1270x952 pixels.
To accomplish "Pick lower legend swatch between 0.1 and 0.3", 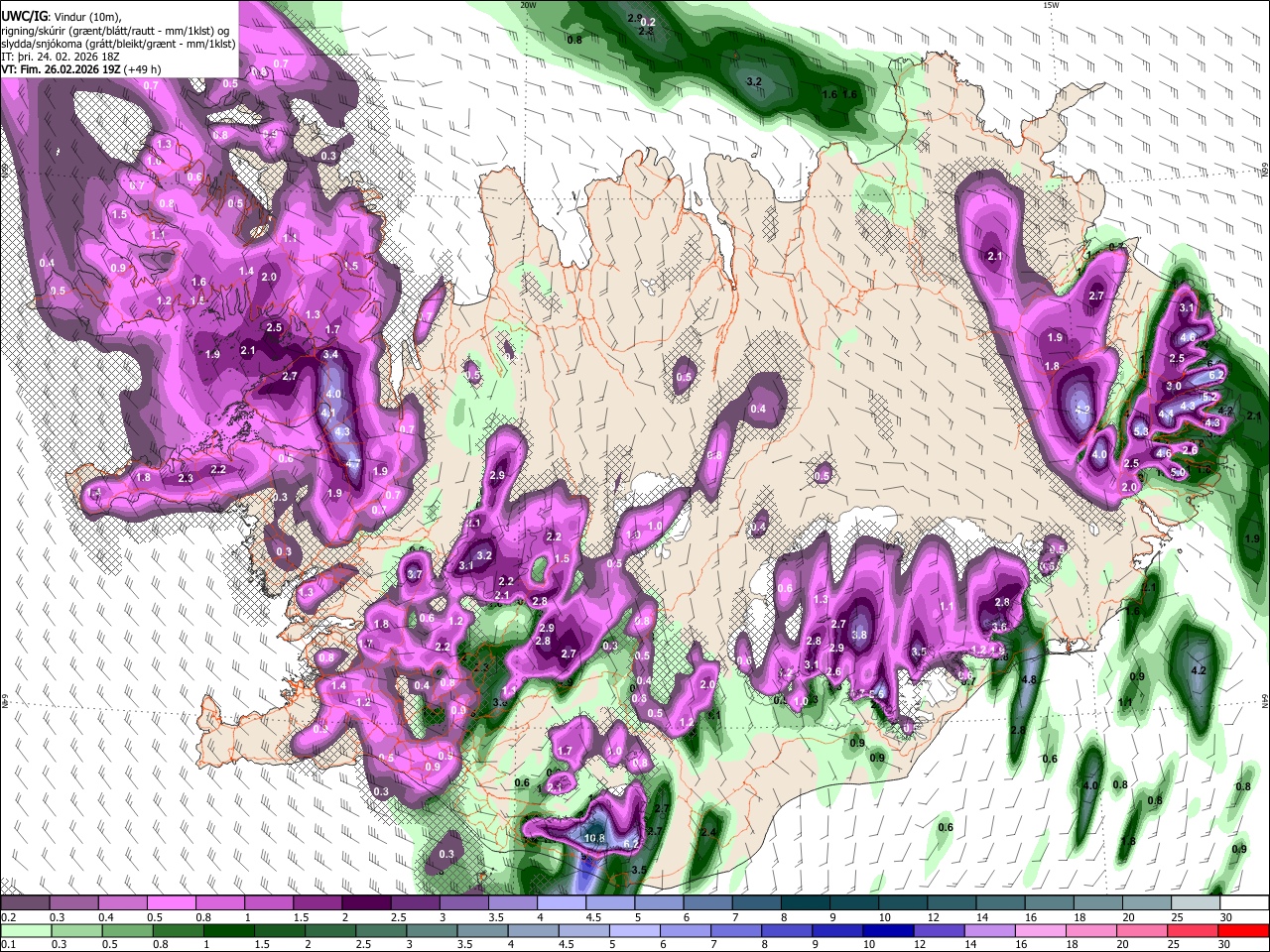I will coord(25,930).
